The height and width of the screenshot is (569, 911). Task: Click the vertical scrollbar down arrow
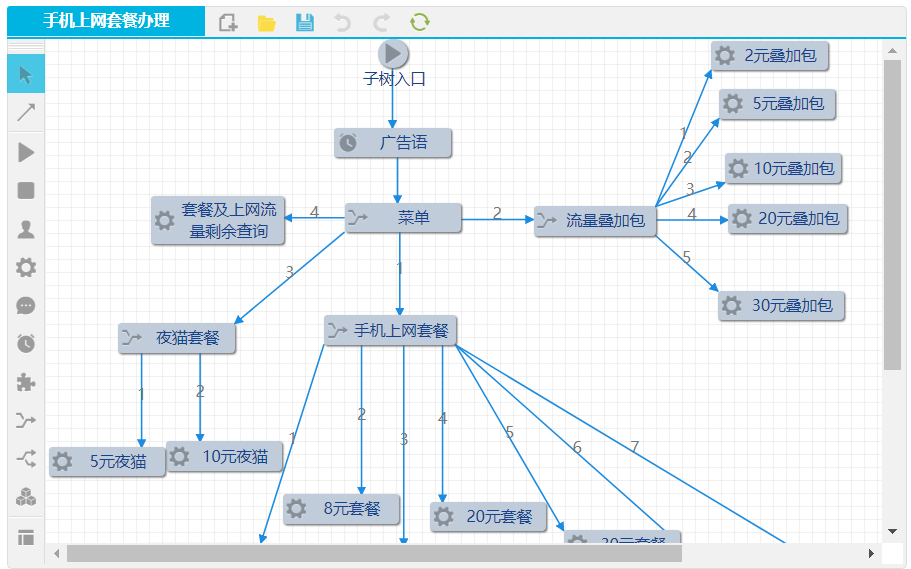tap(892, 531)
